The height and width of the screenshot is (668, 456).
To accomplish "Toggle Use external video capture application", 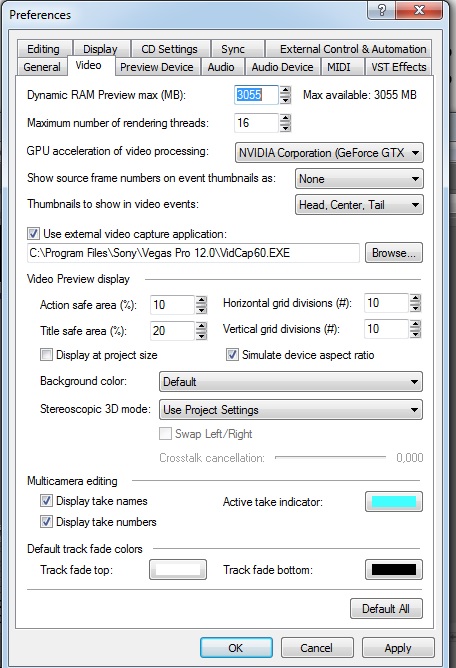I will (33, 233).
